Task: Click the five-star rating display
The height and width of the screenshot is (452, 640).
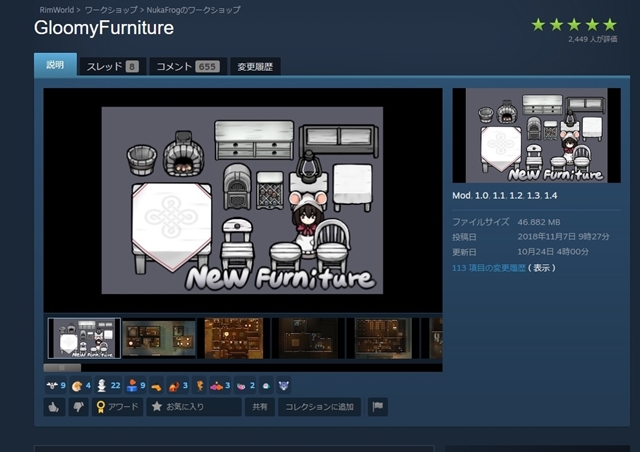Action: click(574, 25)
